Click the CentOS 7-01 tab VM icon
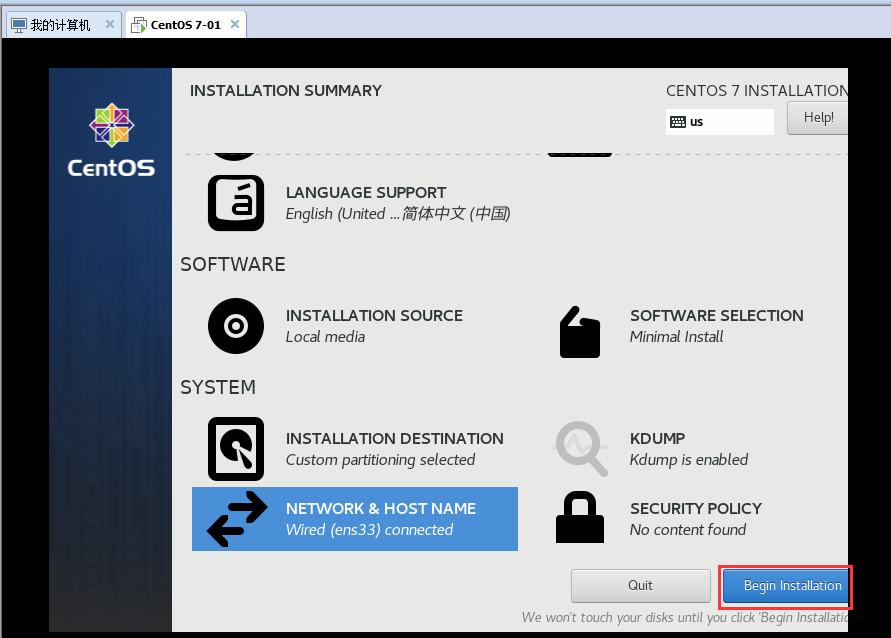The image size is (891, 638). click(139, 25)
